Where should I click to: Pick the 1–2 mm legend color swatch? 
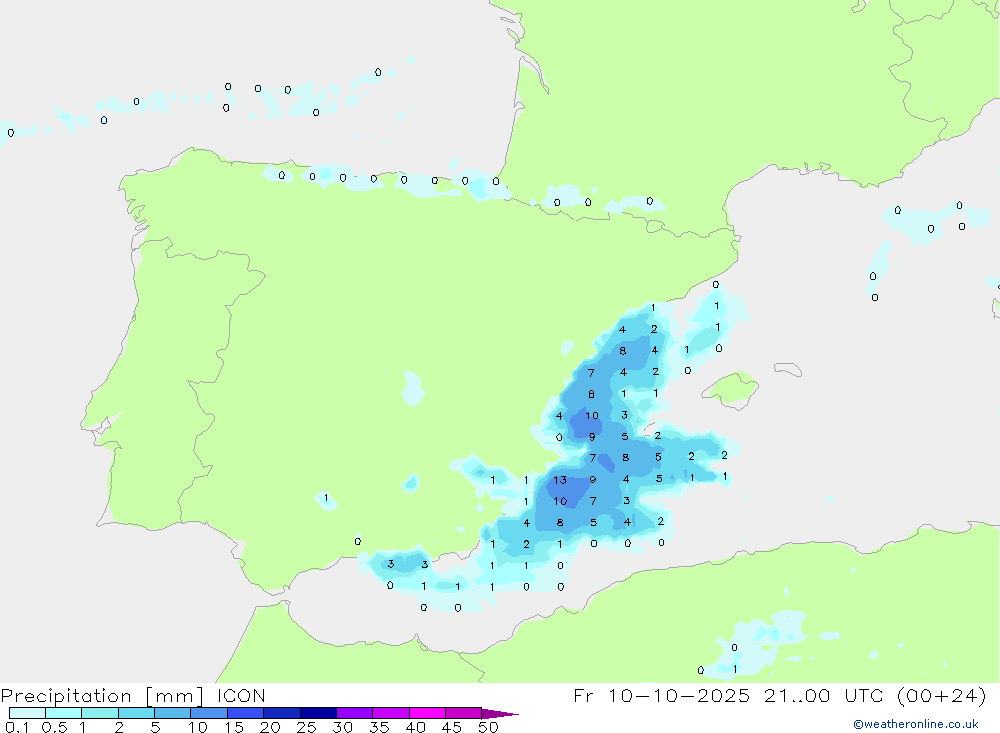point(100,713)
